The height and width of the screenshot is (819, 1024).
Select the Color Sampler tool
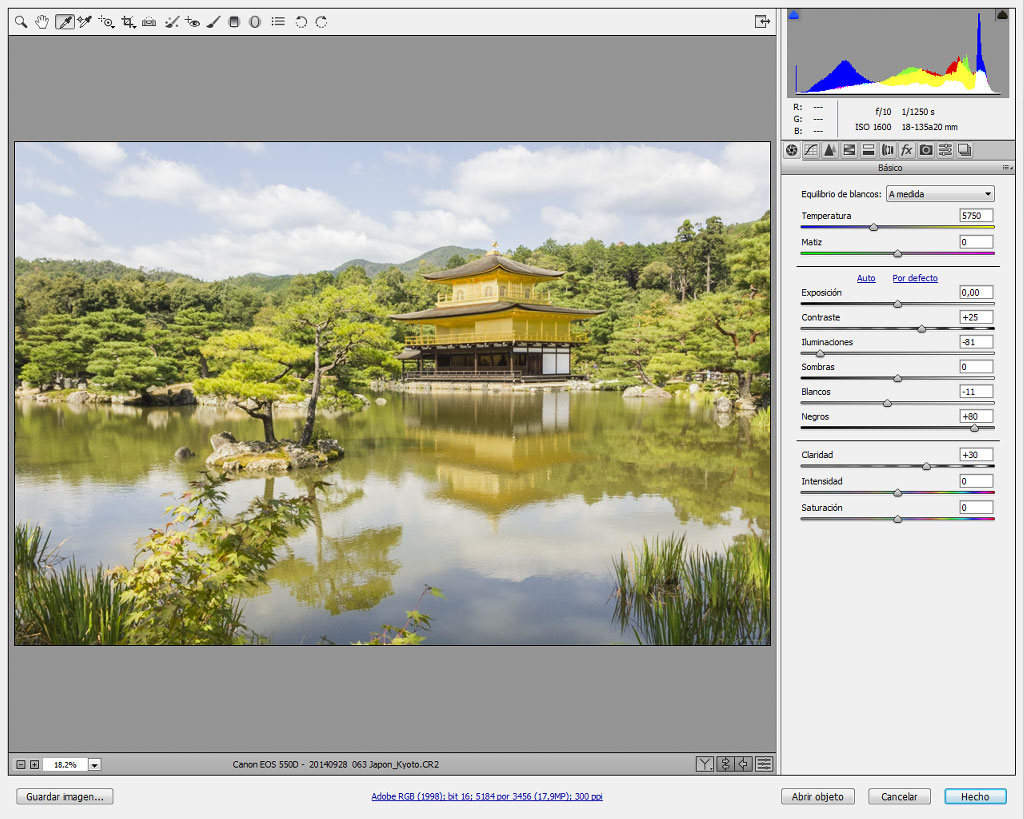click(85, 22)
